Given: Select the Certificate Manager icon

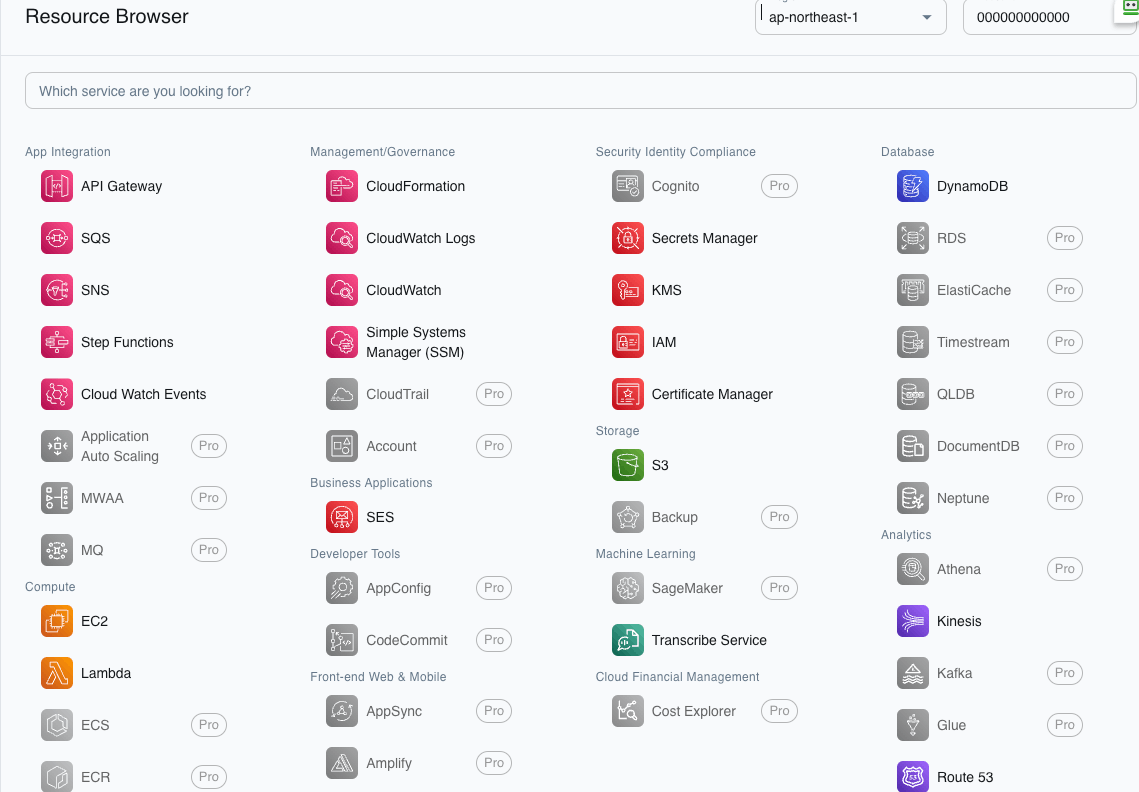Looking at the screenshot, I should pyautogui.click(x=628, y=394).
